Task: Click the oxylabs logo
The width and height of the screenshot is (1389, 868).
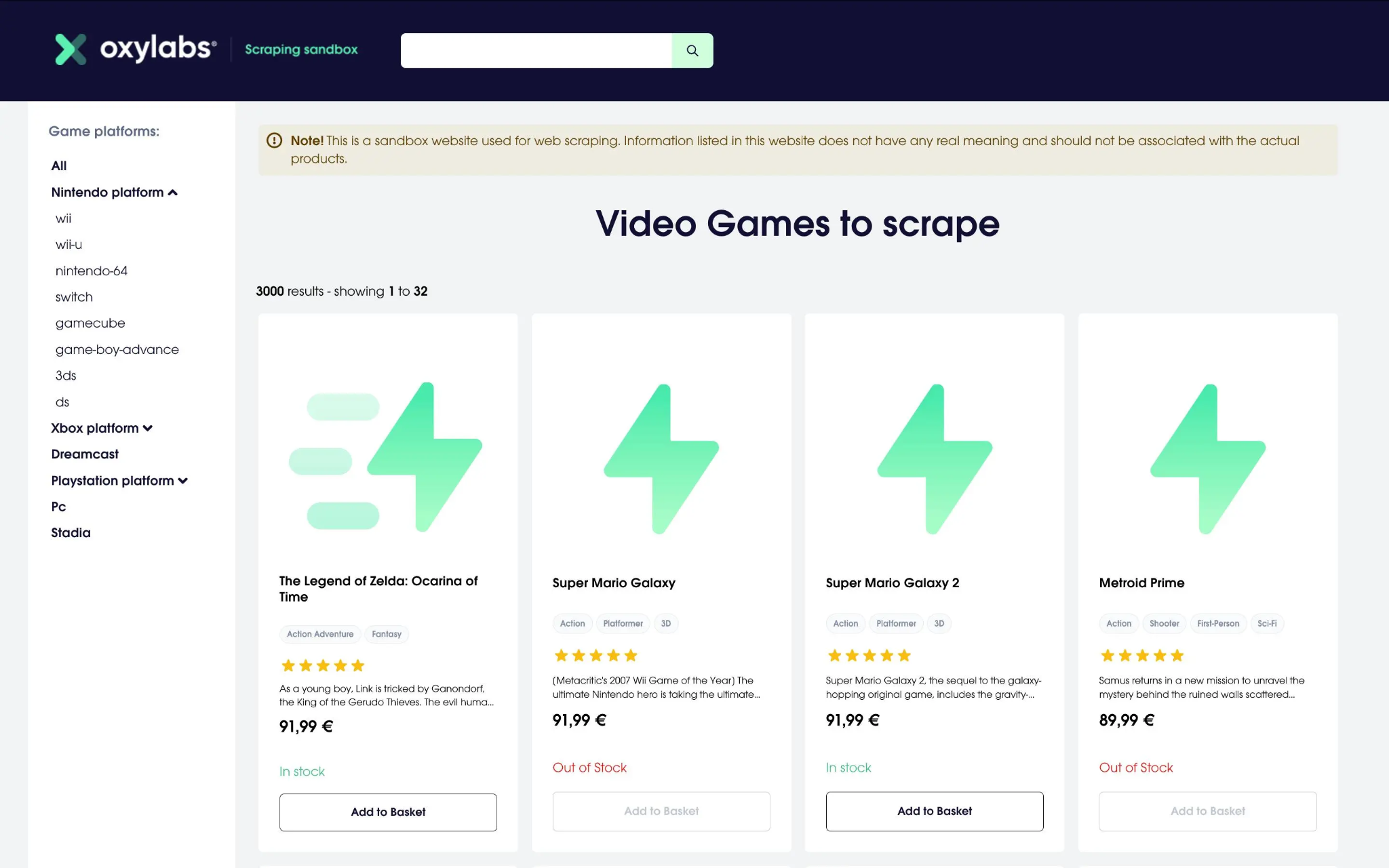Action: 136,49
